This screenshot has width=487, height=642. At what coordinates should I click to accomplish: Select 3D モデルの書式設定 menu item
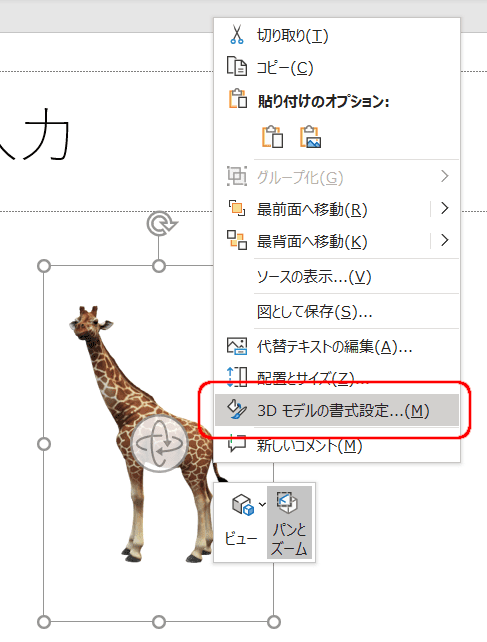pyautogui.click(x=337, y=410)
